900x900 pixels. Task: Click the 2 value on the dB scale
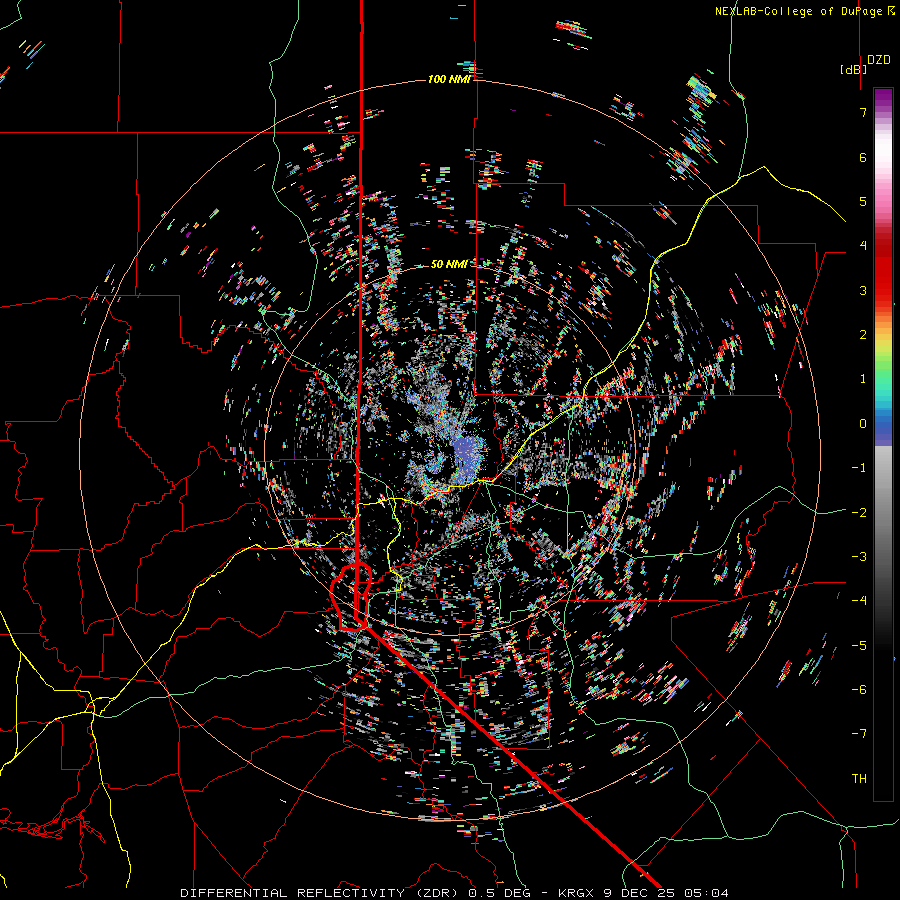click(x=863, y=335)
